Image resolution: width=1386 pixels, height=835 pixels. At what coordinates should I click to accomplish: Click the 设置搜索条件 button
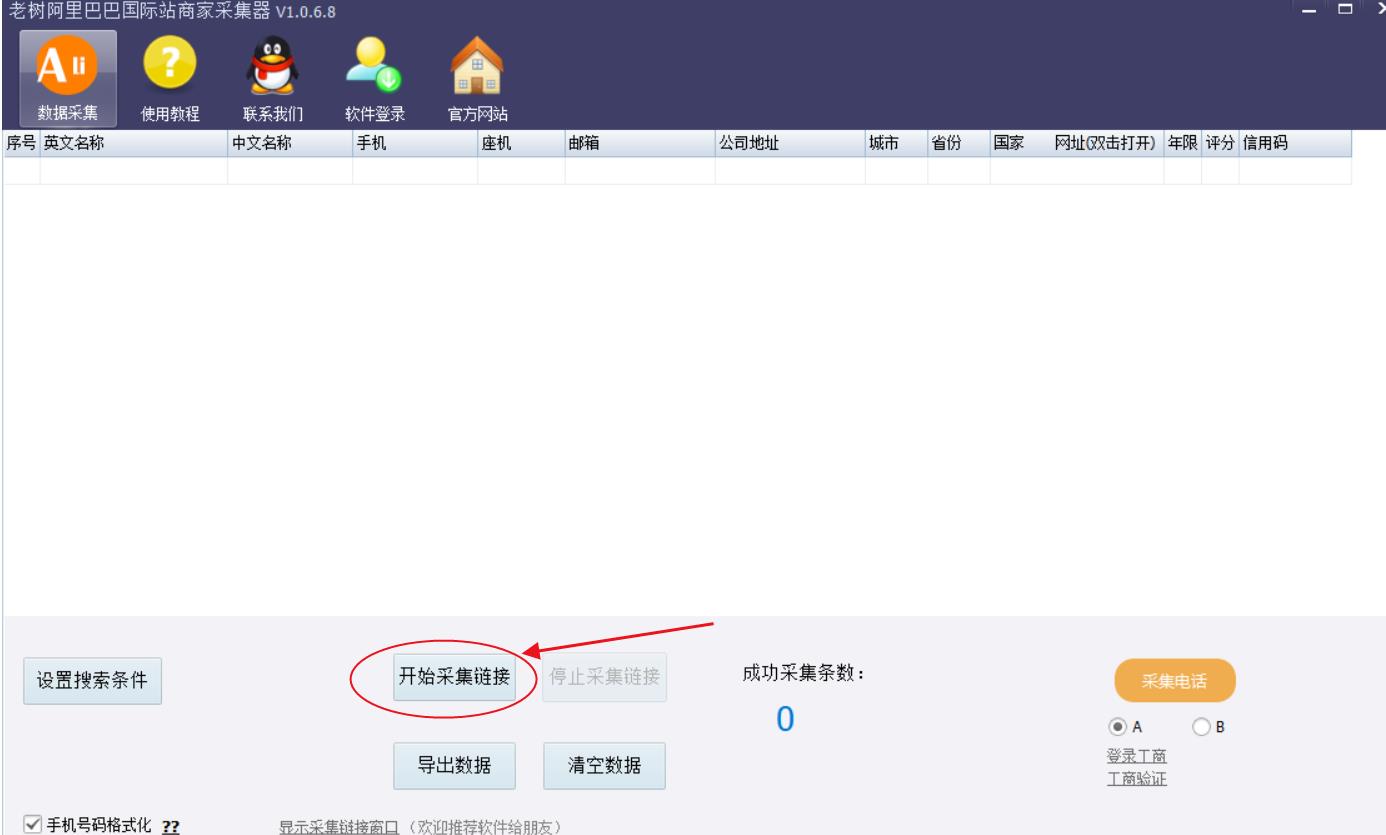click(x=92, y=681)
